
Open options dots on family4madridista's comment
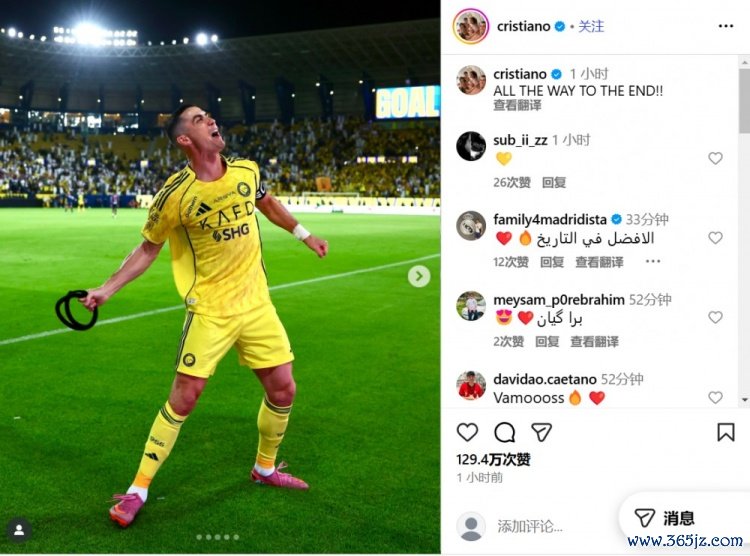[x=653, y=261]
